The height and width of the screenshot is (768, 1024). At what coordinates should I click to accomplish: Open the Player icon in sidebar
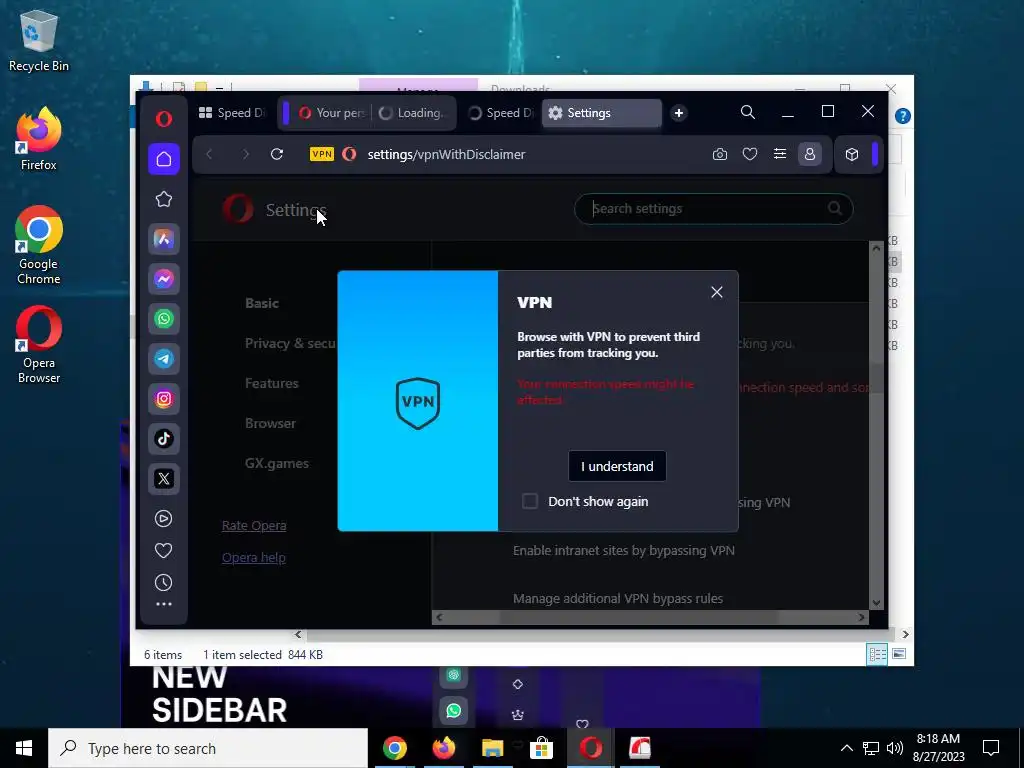pos(163,519)
